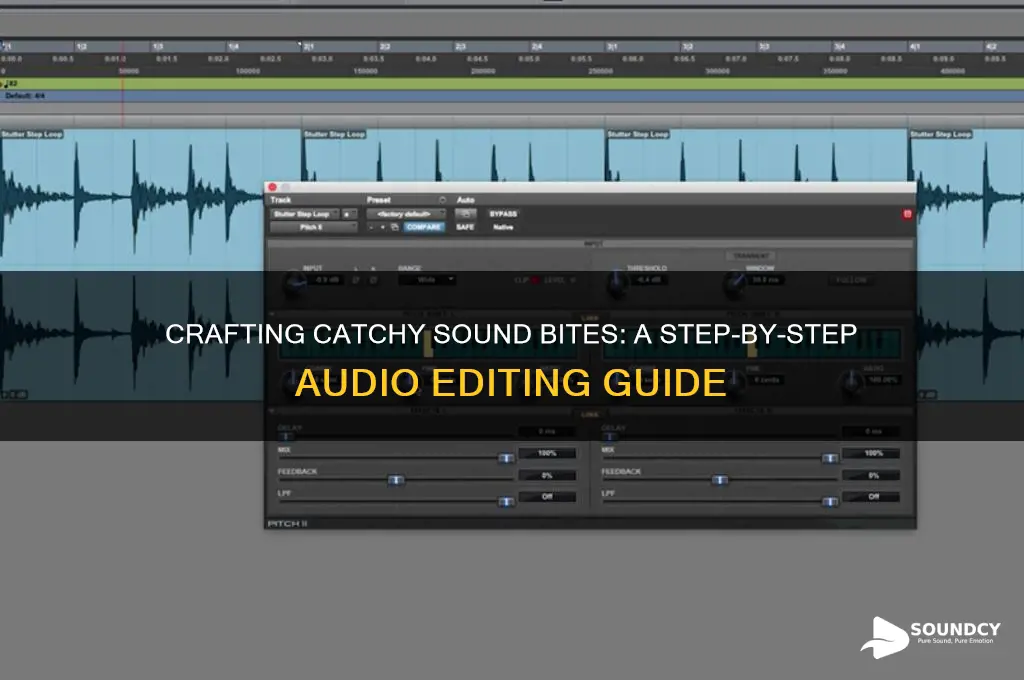Open the Range Wide dropdown
1024x680 pixels.
coord(427,280)
